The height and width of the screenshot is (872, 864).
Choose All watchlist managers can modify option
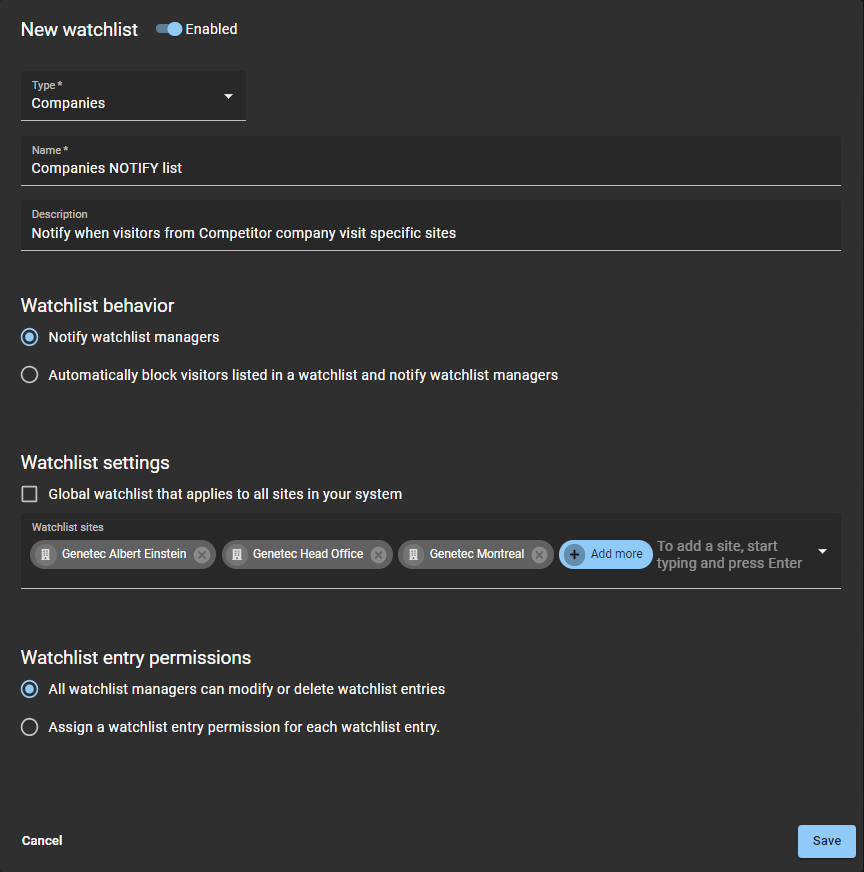[30, 689]
